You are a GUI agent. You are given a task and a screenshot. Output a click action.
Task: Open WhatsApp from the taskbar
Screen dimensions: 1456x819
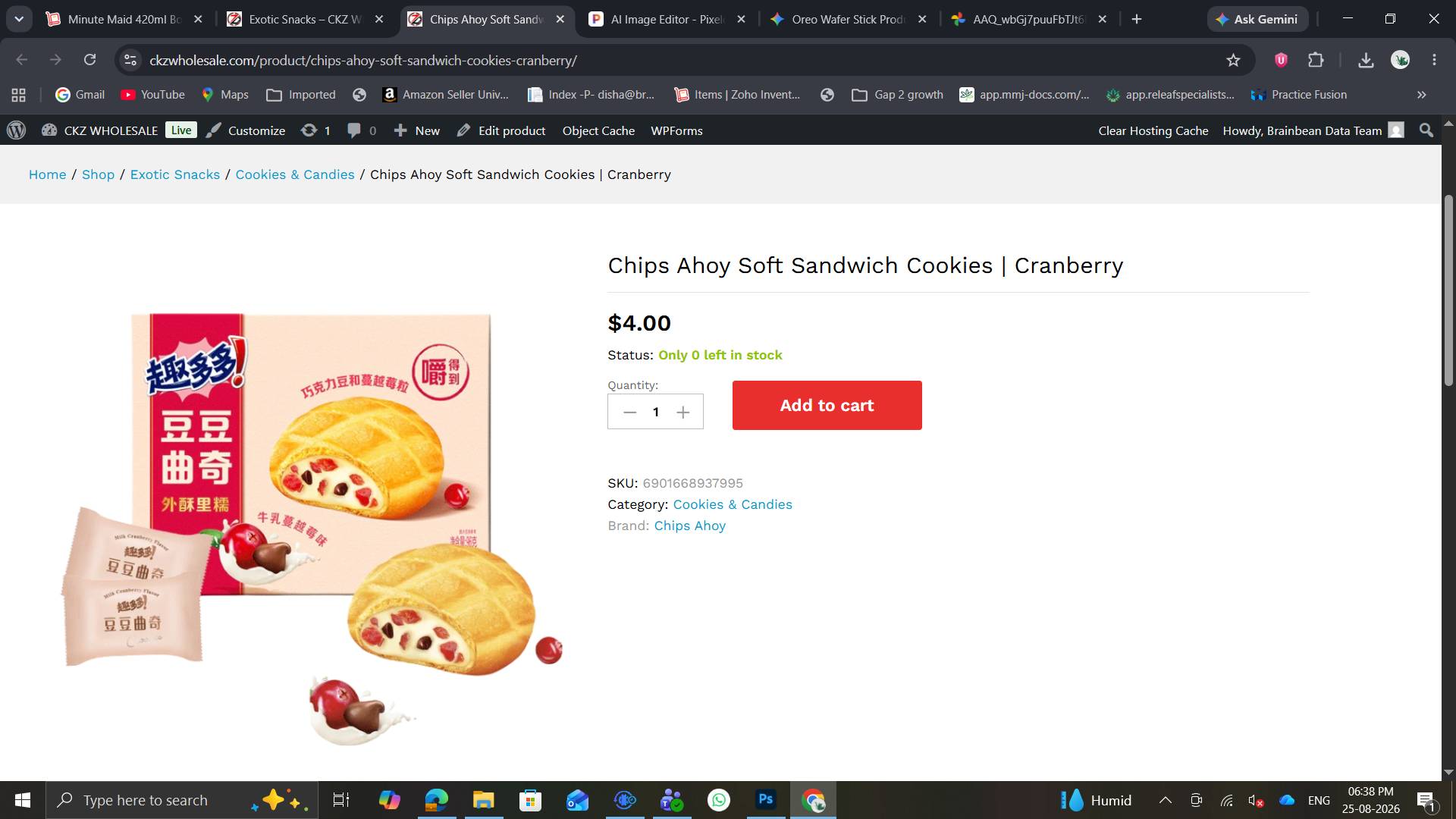click(718, 800)
